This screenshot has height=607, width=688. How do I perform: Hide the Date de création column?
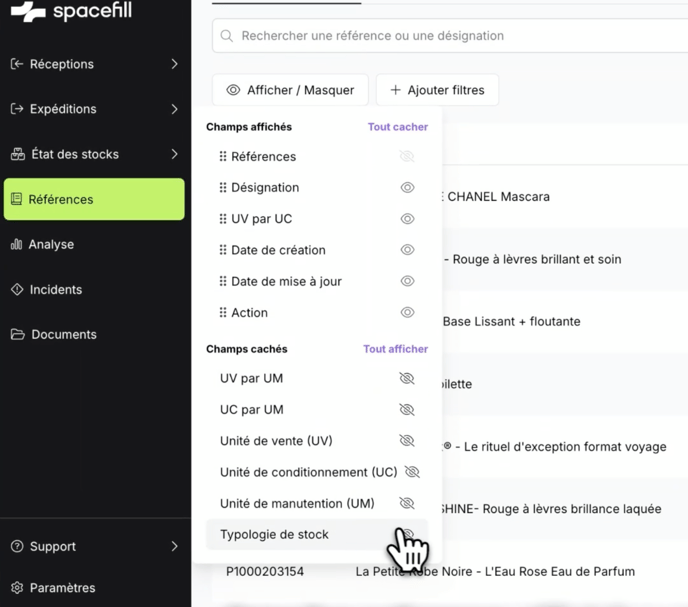[x=407, y=250]
